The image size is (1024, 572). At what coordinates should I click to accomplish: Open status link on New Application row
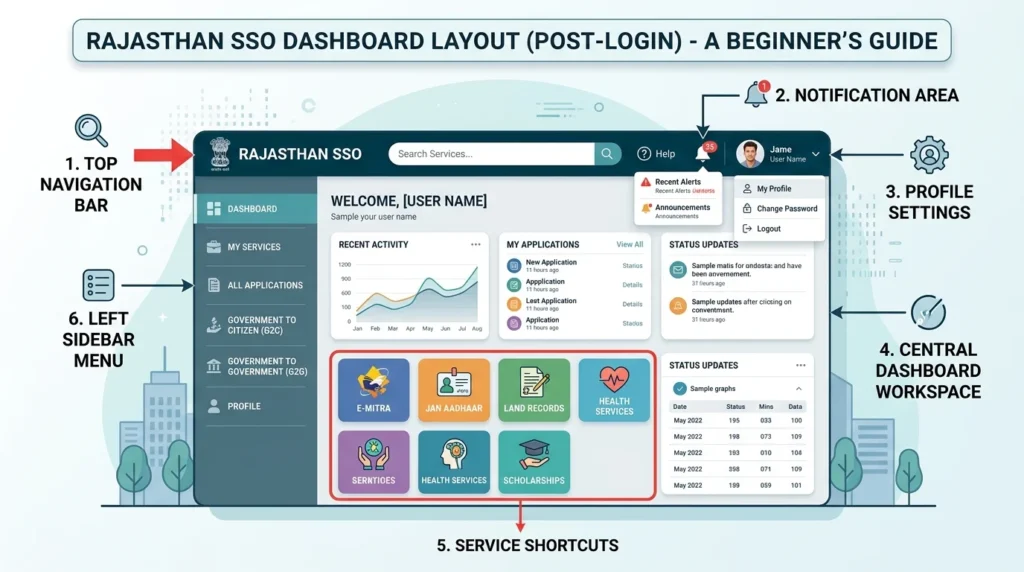pyautogui.click(x=632, y=266)
